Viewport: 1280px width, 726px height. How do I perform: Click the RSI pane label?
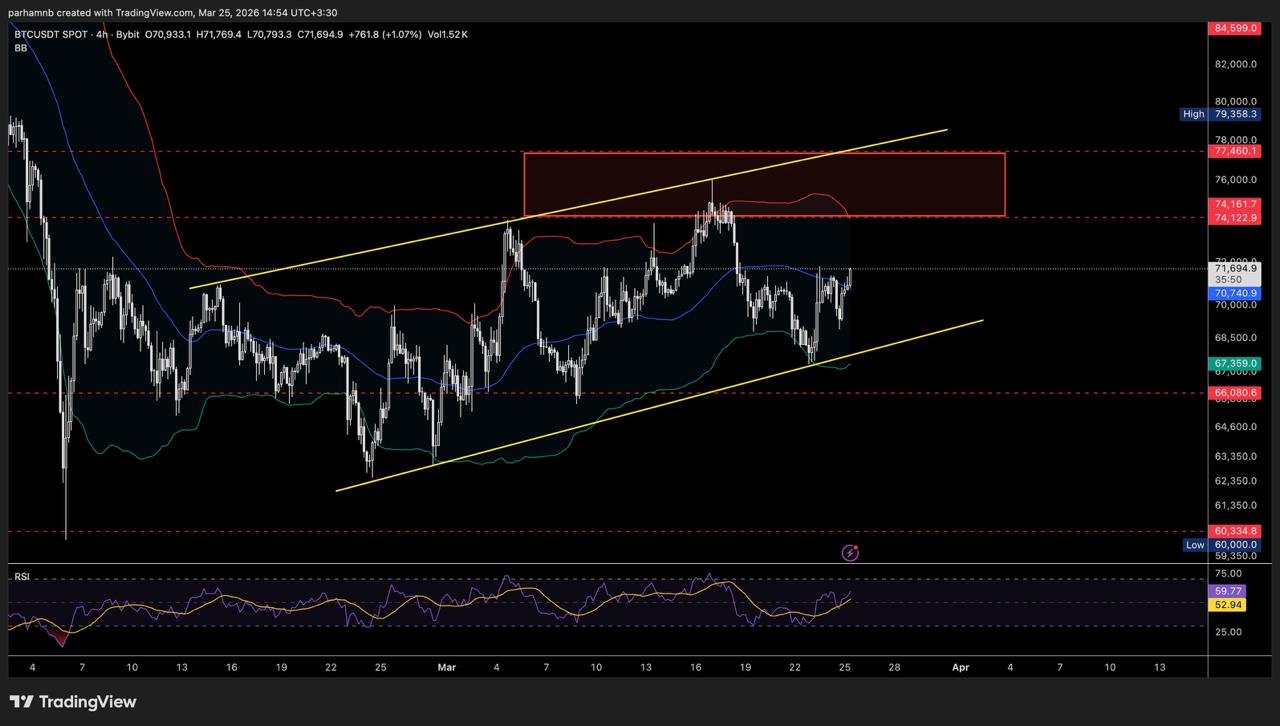tap(21, 577)
